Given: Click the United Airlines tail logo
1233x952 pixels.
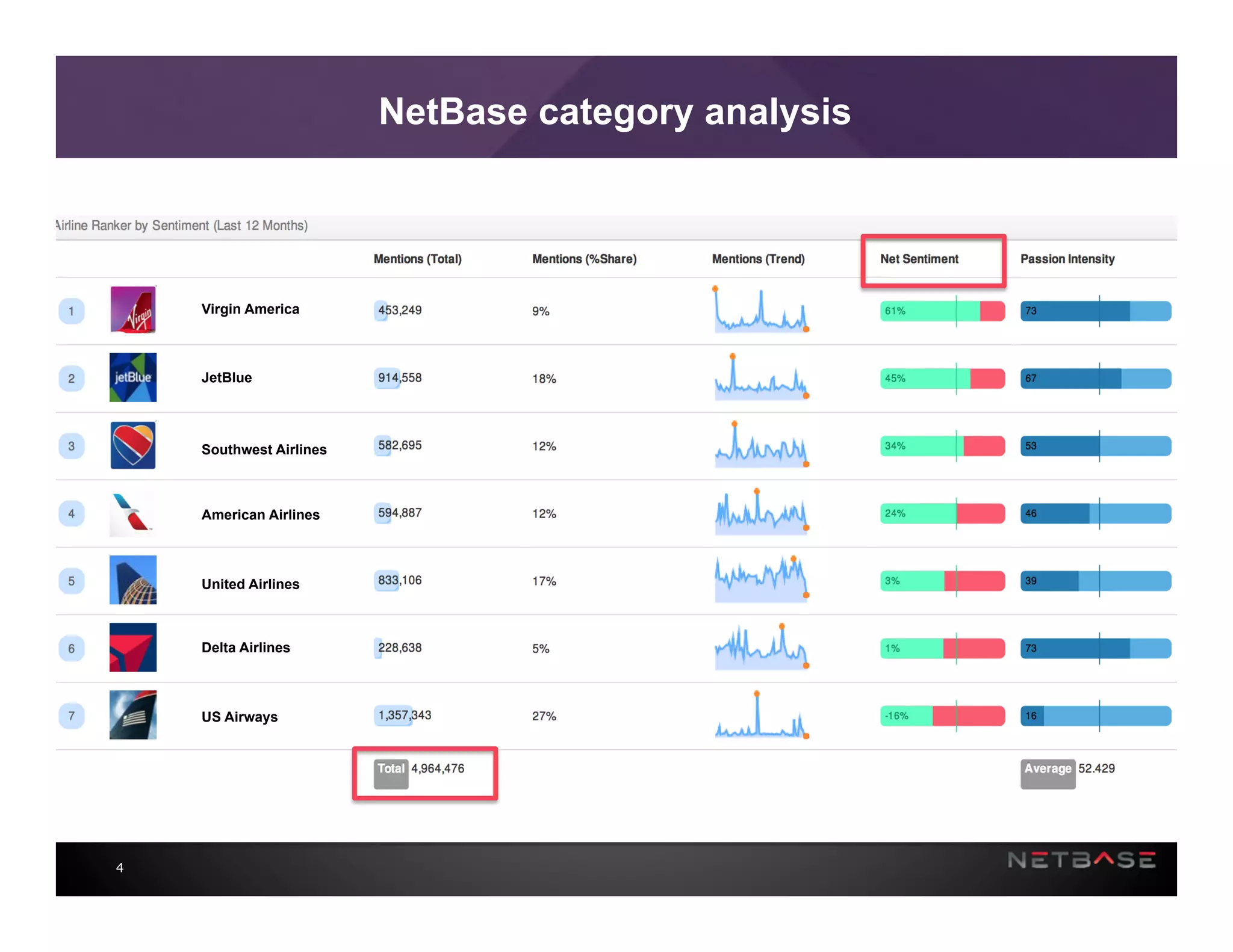Looking at the screenshot, I should 133,580.
